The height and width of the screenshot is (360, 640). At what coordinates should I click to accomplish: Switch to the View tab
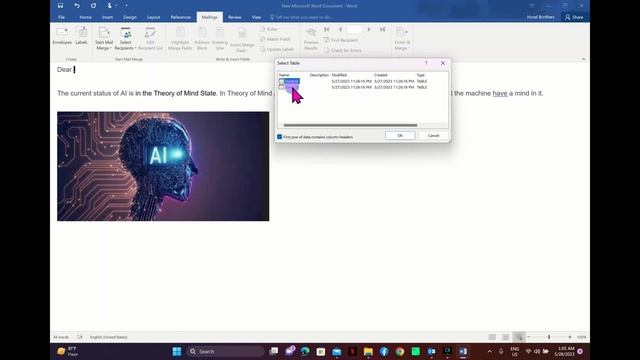pos(256,17)
